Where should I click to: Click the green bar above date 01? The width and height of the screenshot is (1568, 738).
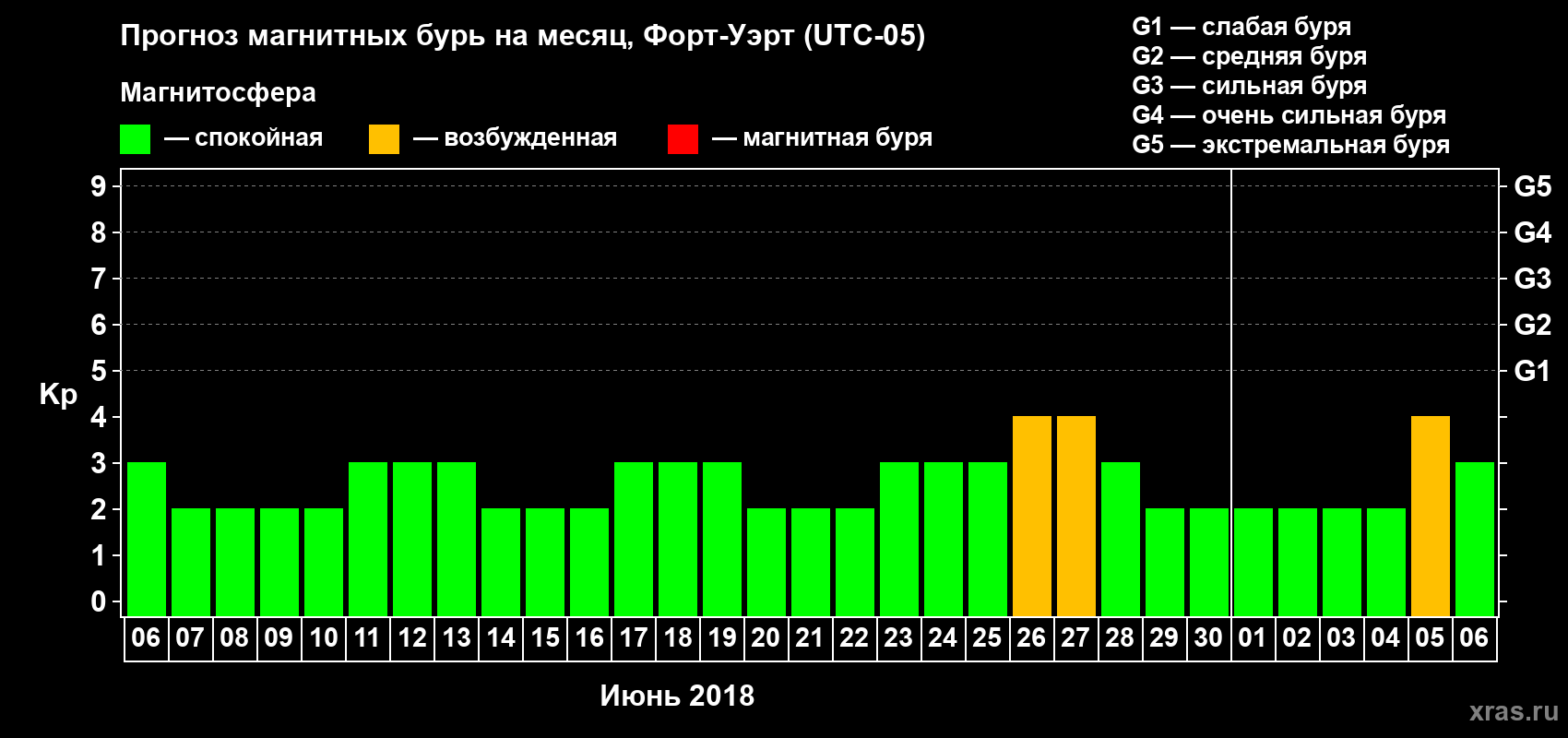click(x=1253, y=562)
